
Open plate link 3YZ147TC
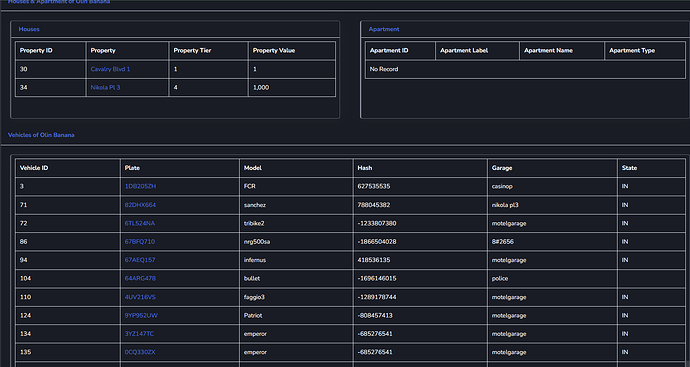(139, 334)
